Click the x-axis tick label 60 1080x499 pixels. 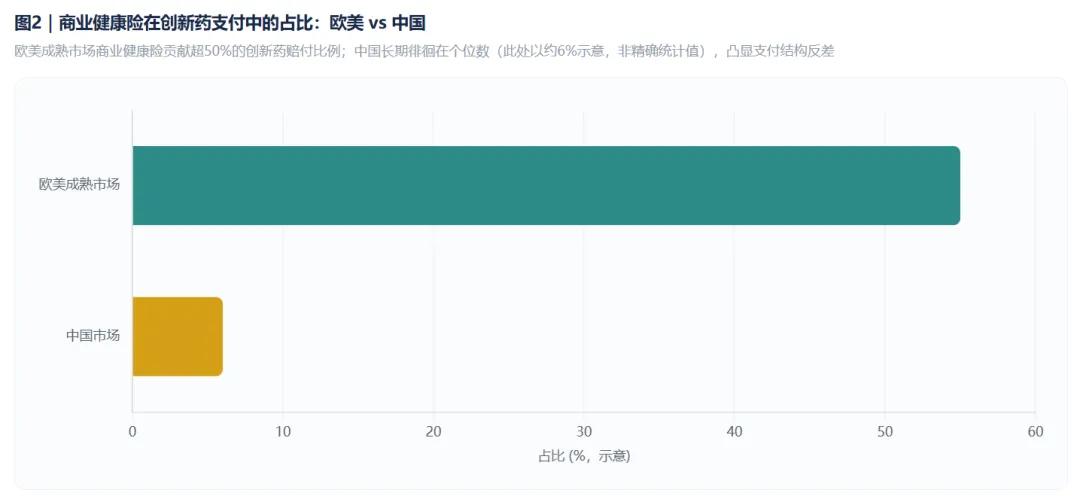pyautogui.click(x=1035, y=432)
